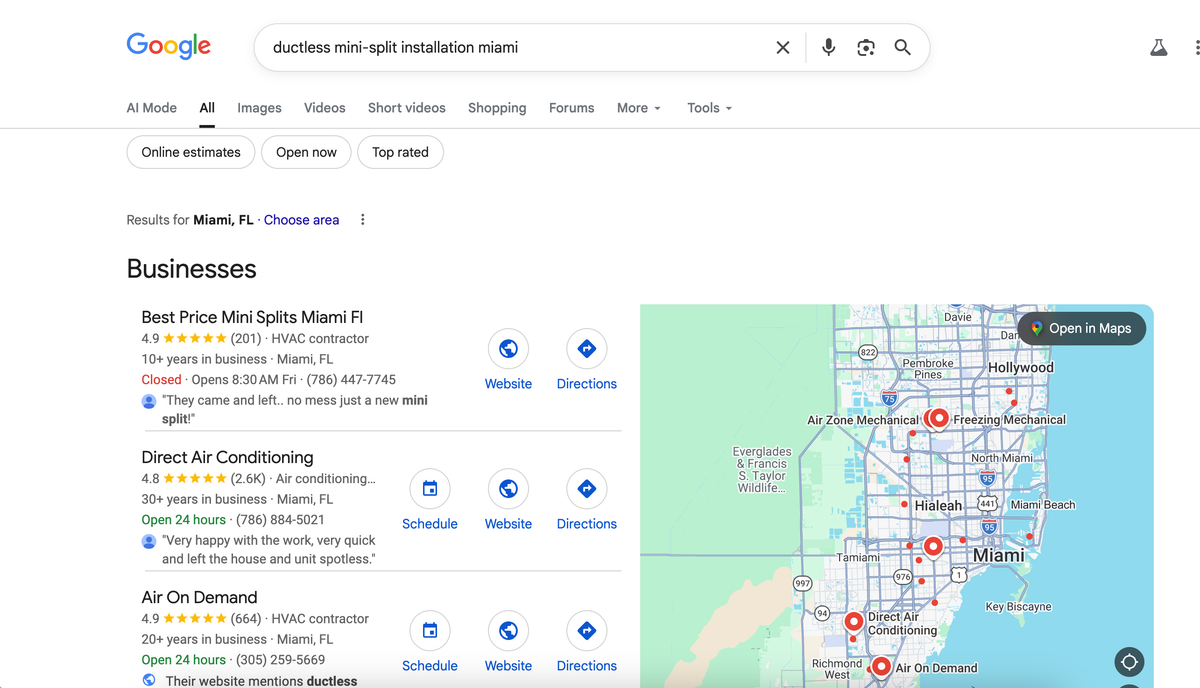Click the Website globe icon for Best Price Mini Splits
This screenshot has width=1200, height=688.
point(508,348)
